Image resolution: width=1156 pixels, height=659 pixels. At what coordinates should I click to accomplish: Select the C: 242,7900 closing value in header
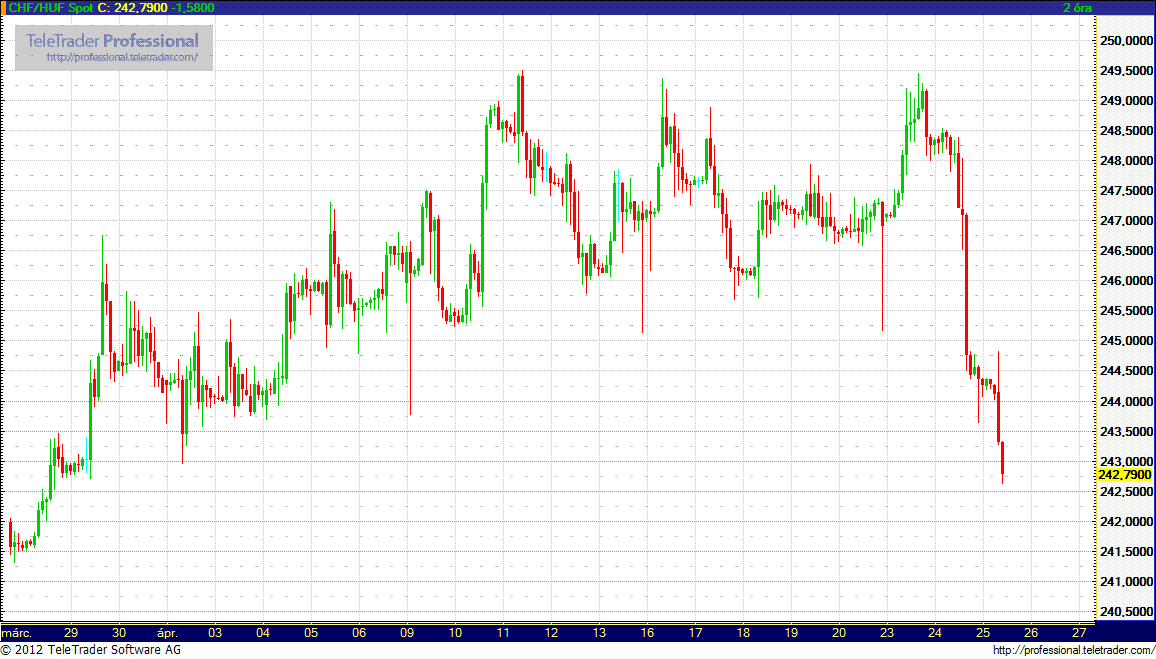coord(132,7)
